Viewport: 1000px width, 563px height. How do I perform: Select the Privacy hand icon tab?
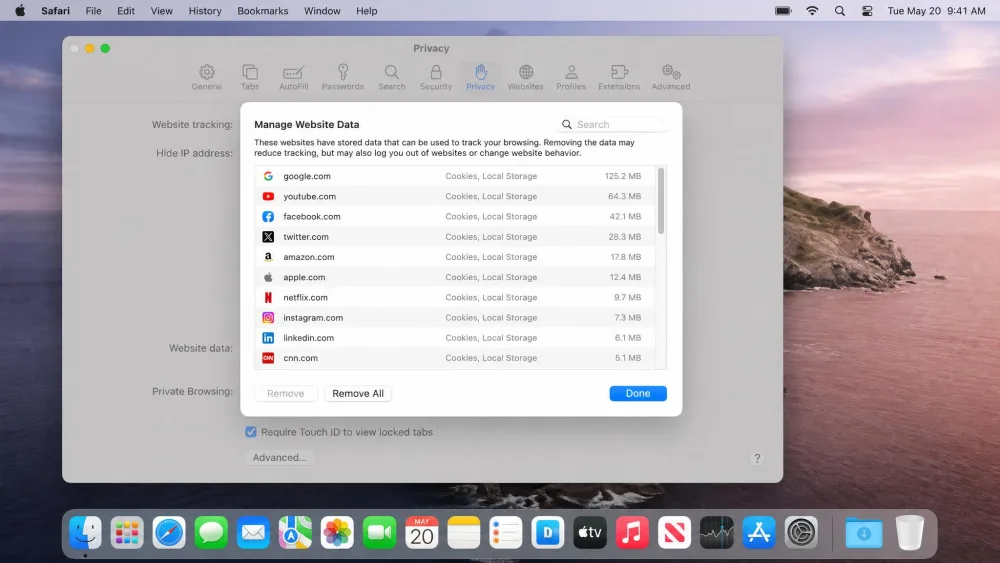(x=480, y=77)
